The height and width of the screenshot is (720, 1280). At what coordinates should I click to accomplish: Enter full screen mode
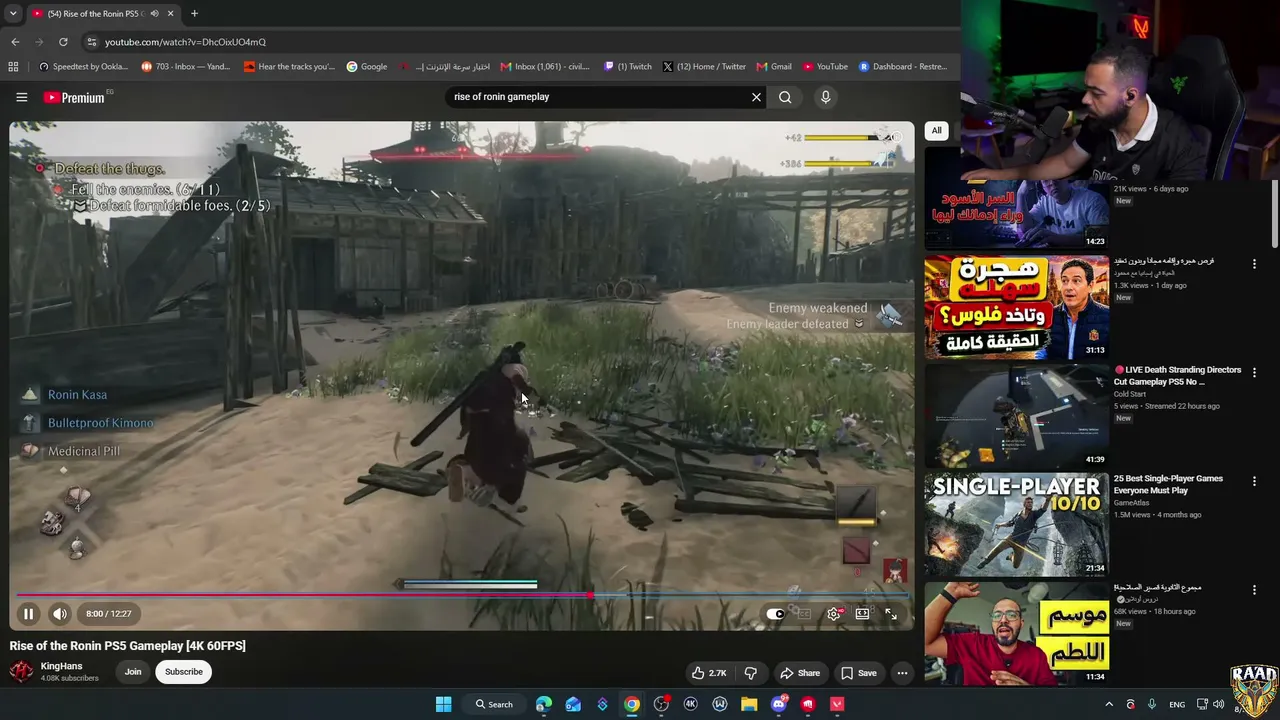(891, 614)
